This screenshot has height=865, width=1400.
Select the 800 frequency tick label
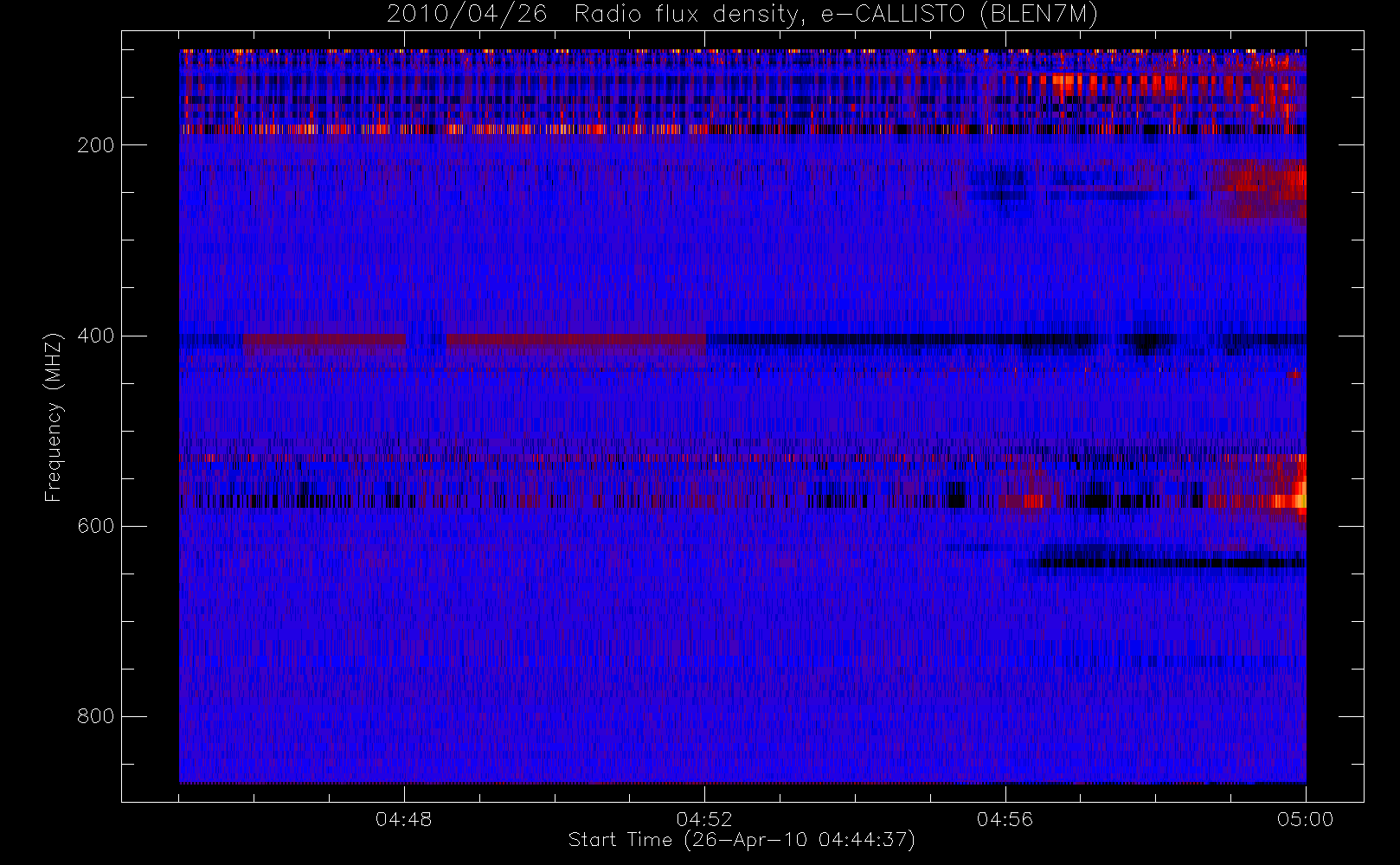point(96,716)
